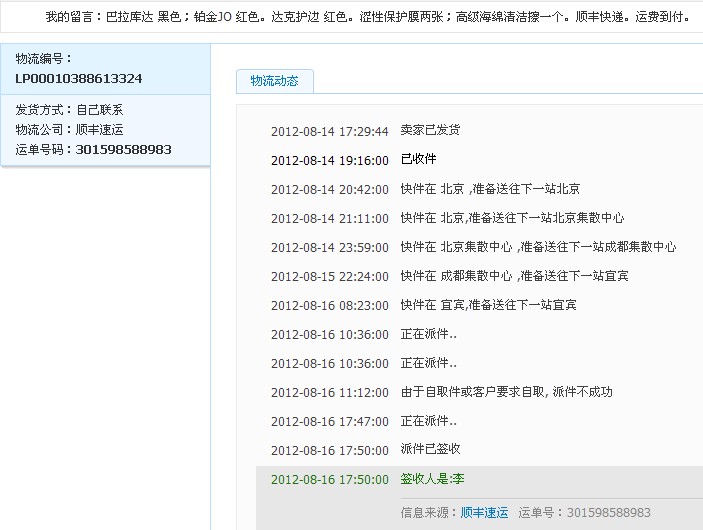
Task: Select the 正在派件 entry at 17:47:00
Action: [428, 421]
